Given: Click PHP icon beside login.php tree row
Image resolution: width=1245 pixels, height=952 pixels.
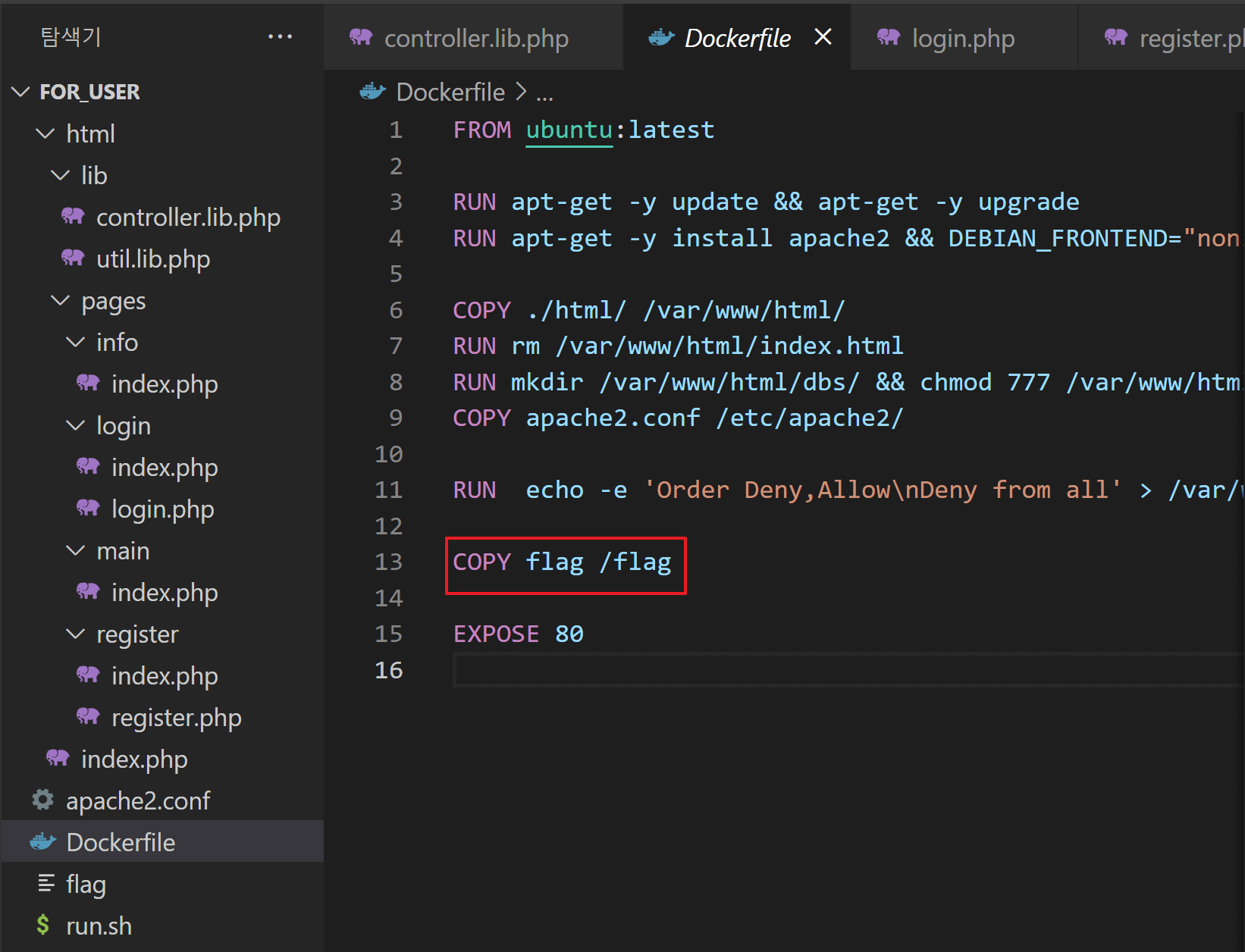Looking at the screenshot, I should (x=88, y=509).
